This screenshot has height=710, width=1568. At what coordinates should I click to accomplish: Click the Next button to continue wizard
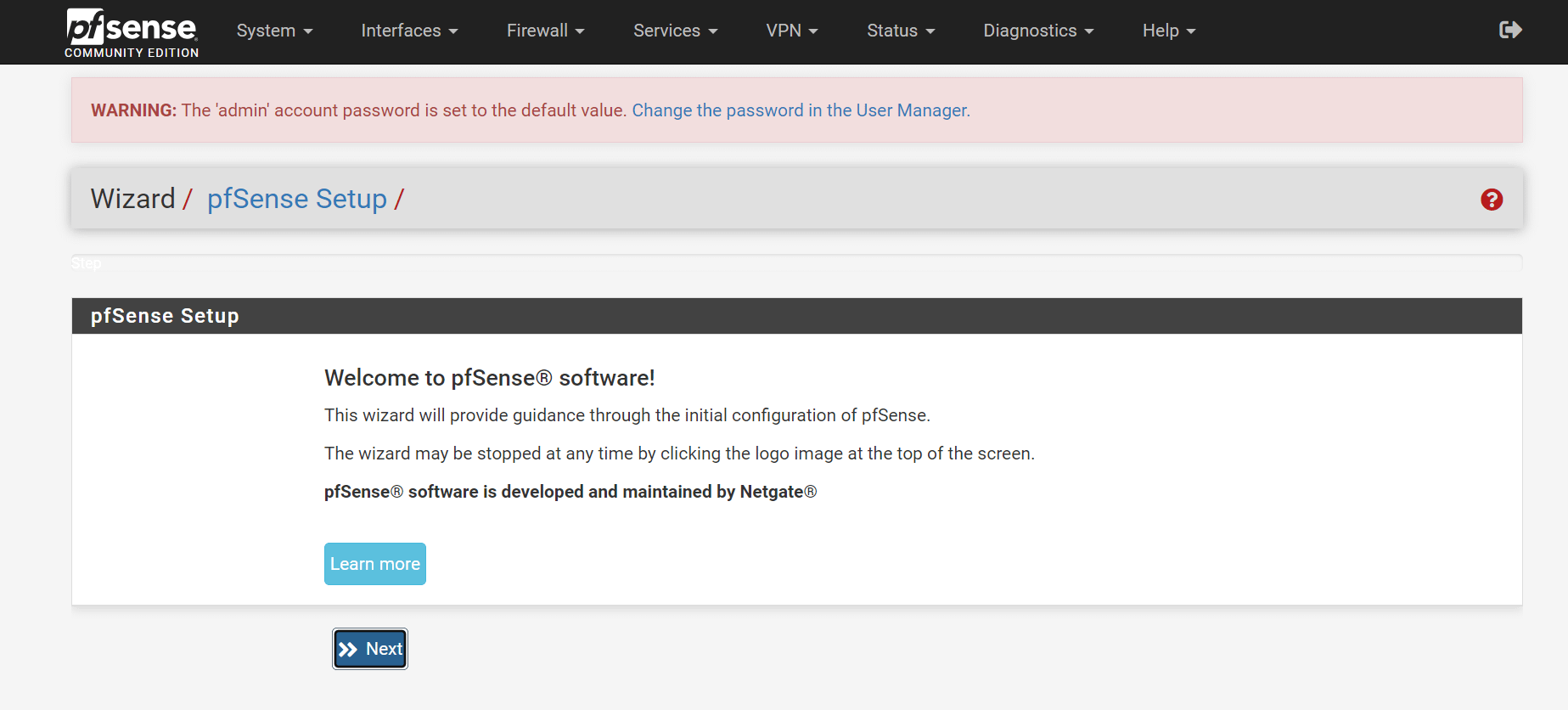point(370,649)
